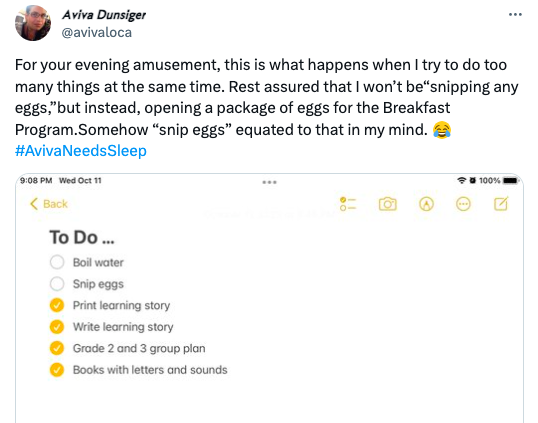Create a new note with compose icon

coord(501,204)
